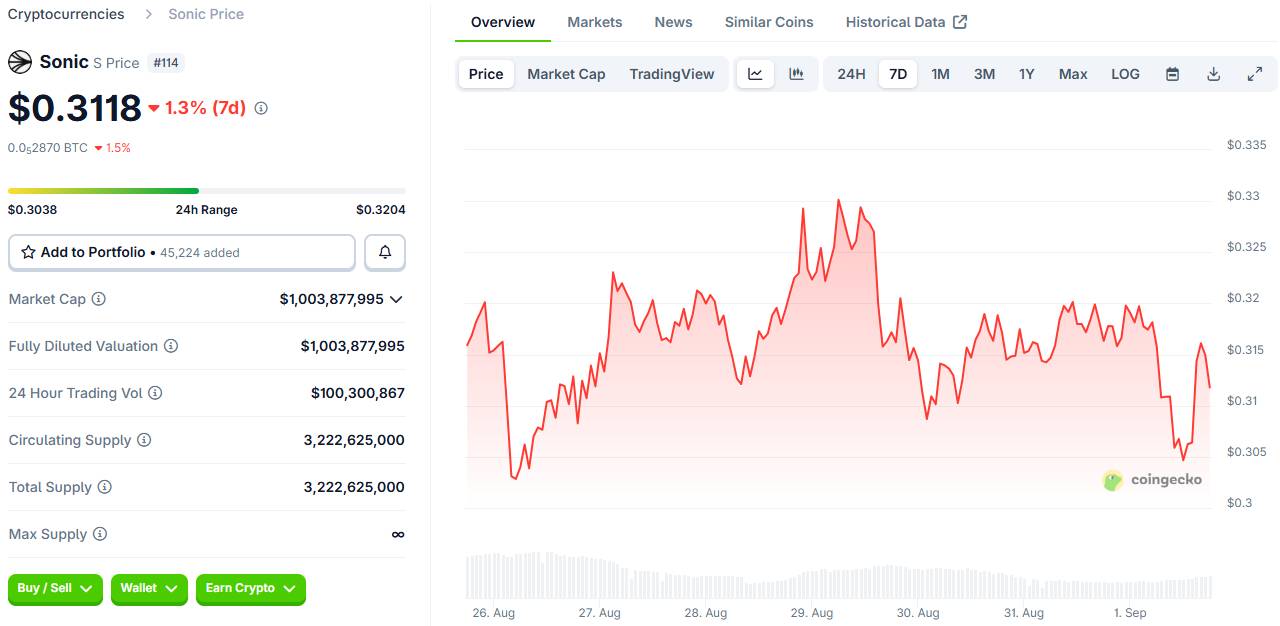Open the Fully Diluted Valuation info icon
Viewport: 1280px width, 626px height.
[x=171, y=346]
